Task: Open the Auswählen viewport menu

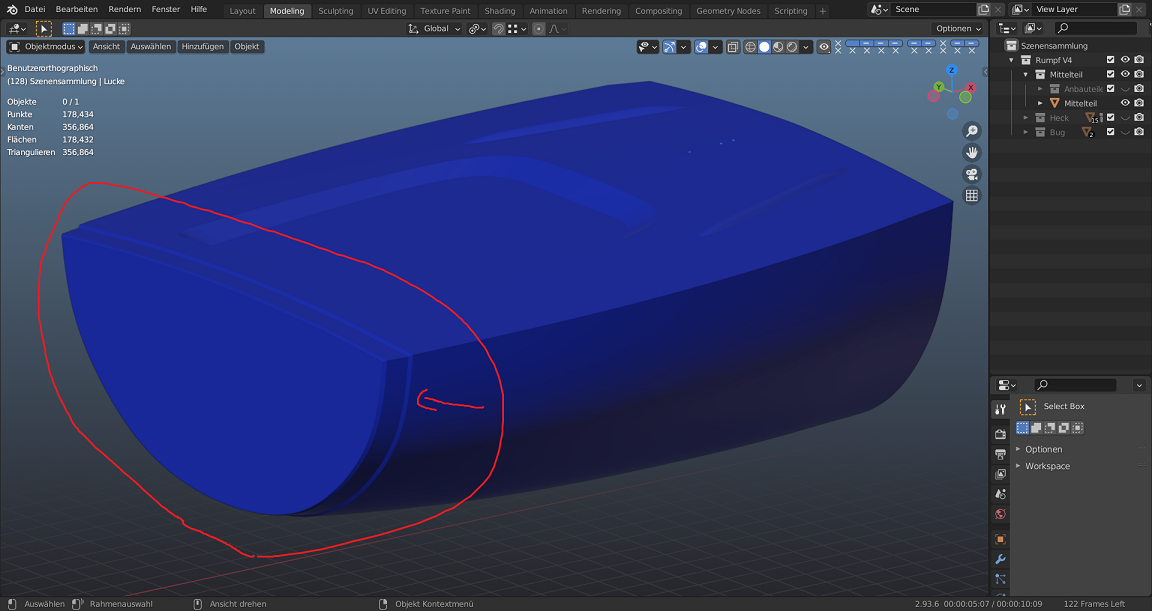Action: pyautogui.click(x=151, y=46)
